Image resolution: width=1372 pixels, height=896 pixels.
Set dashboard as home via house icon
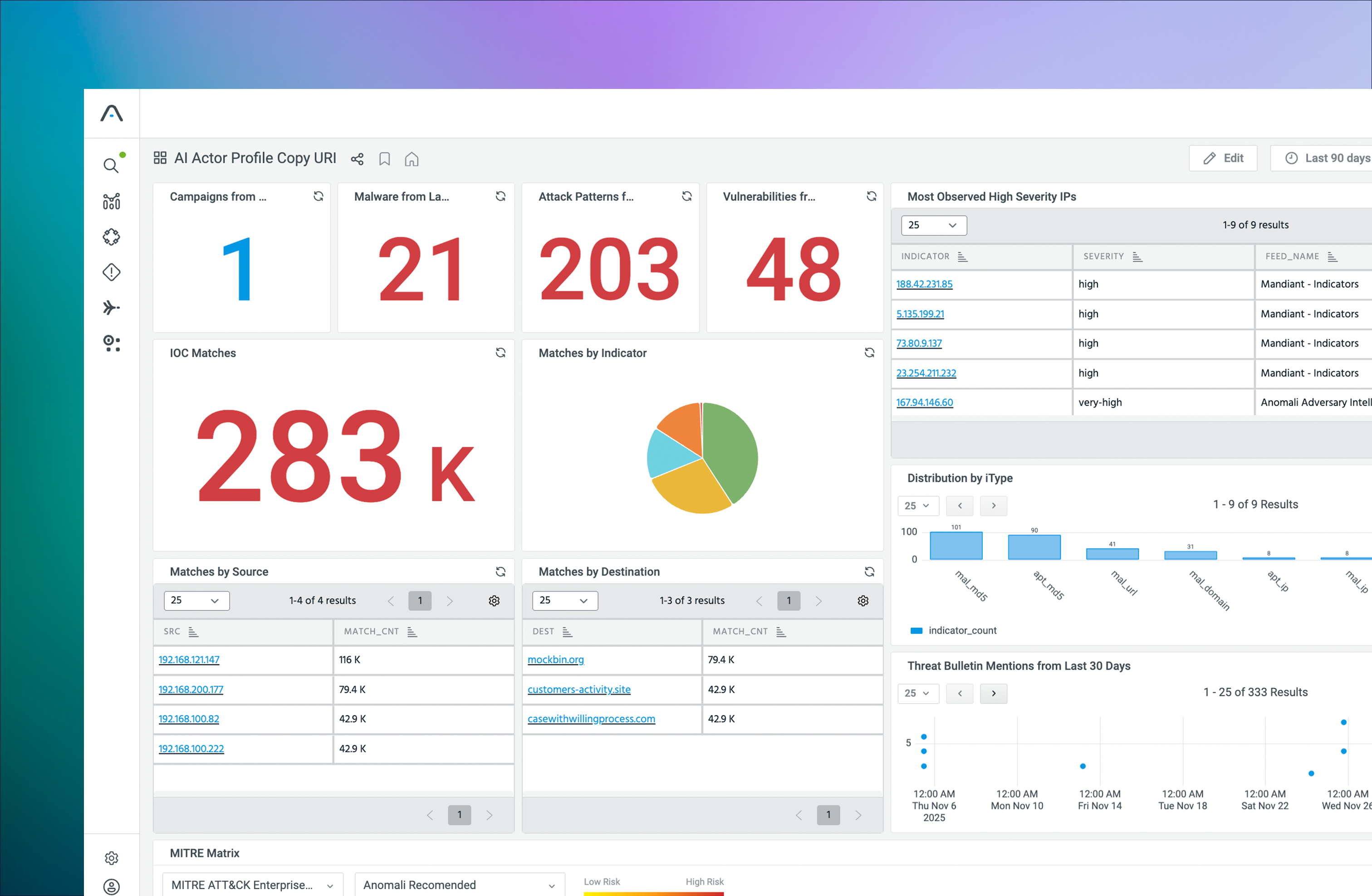pos(411,159)
